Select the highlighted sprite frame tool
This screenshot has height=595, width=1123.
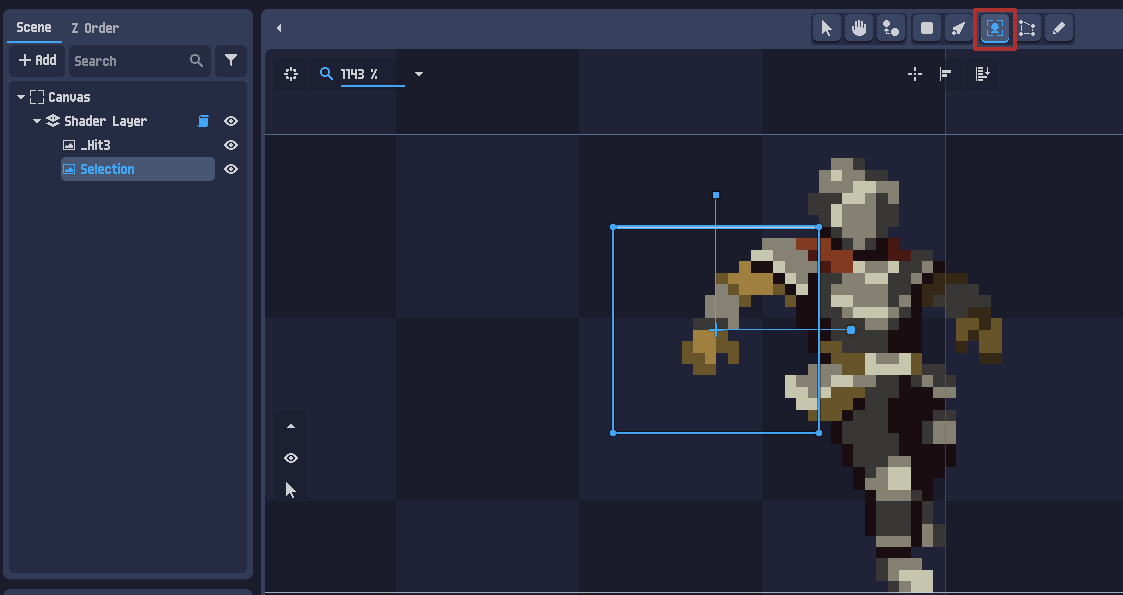point(995,29)
